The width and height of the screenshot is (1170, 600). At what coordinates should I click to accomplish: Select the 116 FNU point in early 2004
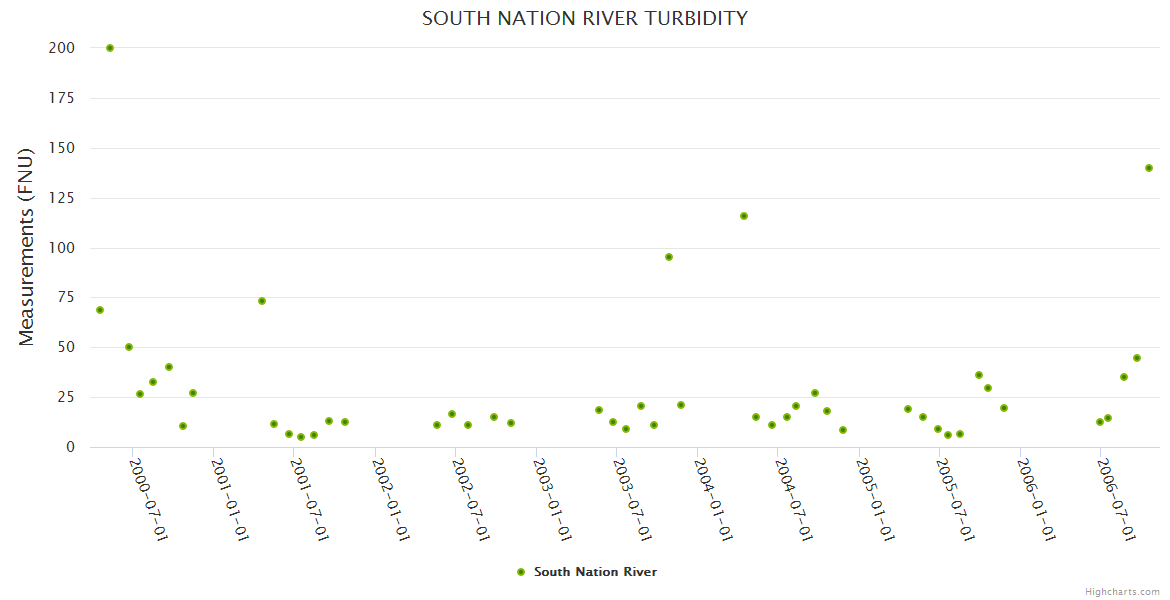coord(744,216)
